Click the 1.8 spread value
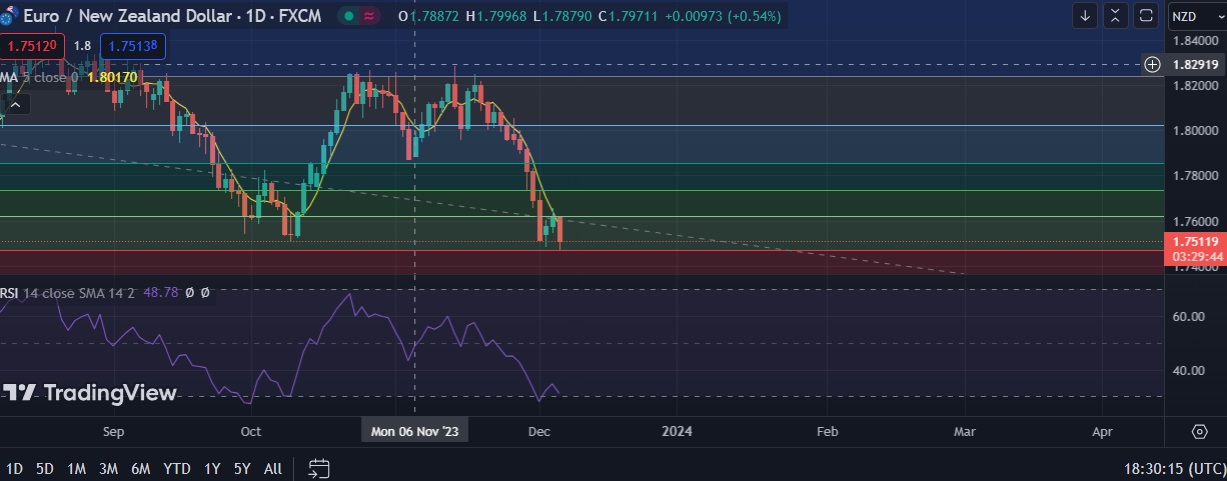The height and width of the screenshot is (481, 1227). point(82,46)
